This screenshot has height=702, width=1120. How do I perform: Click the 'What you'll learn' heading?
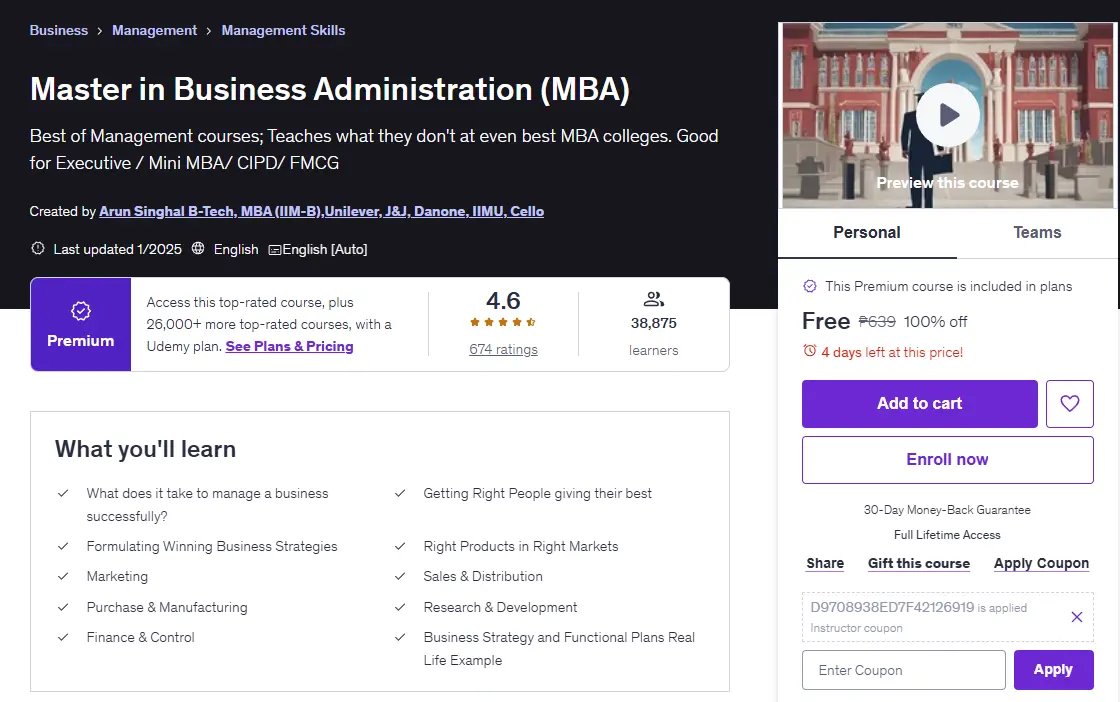tap(145, 449)
